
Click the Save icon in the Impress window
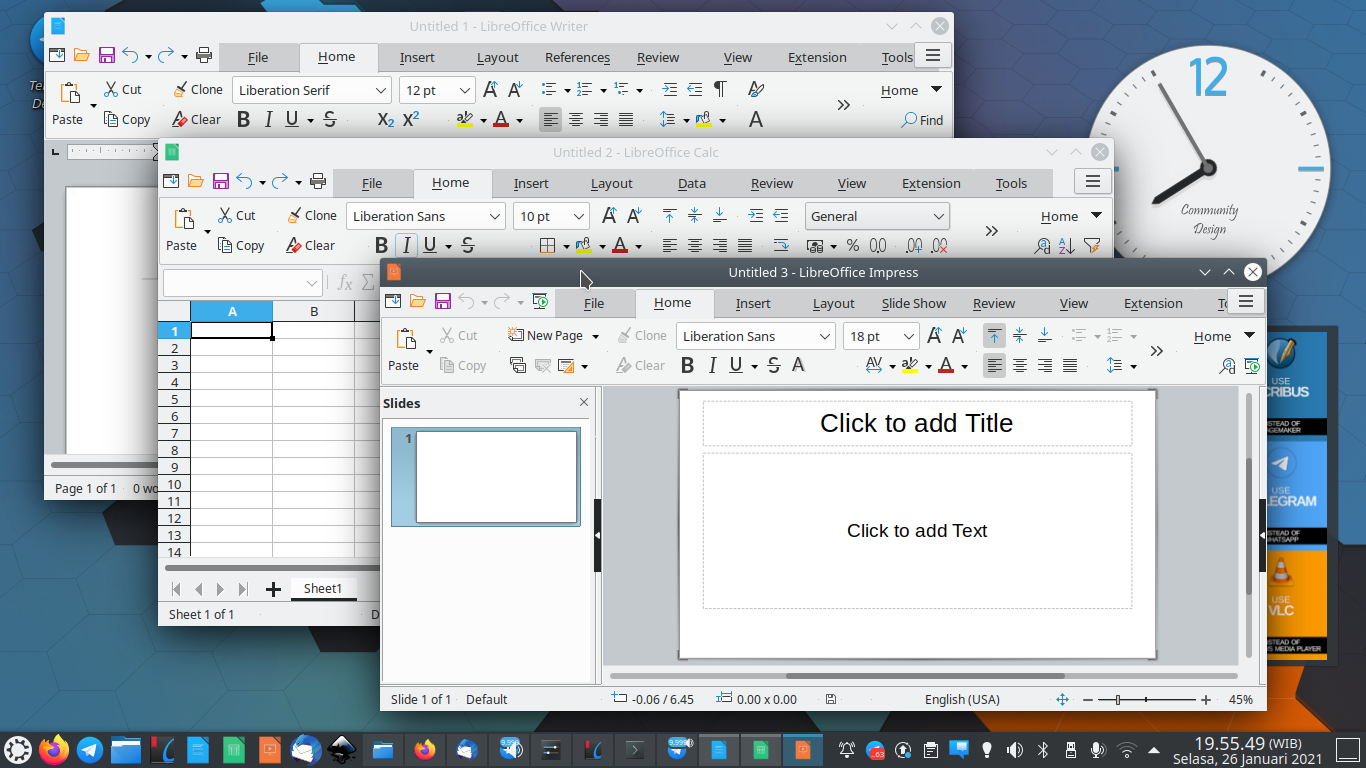click(442, 301)
